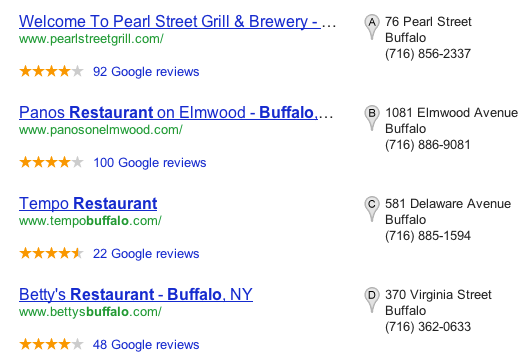View the 48 Google reviews

click(x=146, y=344)
